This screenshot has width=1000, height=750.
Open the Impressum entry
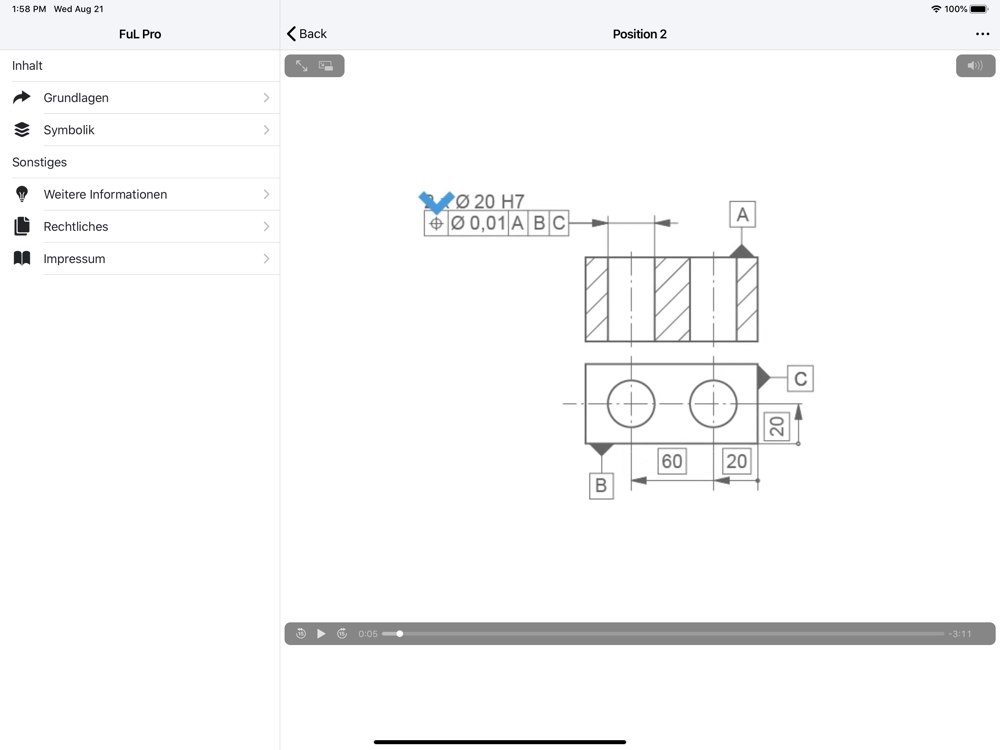[x=140, y=259]
